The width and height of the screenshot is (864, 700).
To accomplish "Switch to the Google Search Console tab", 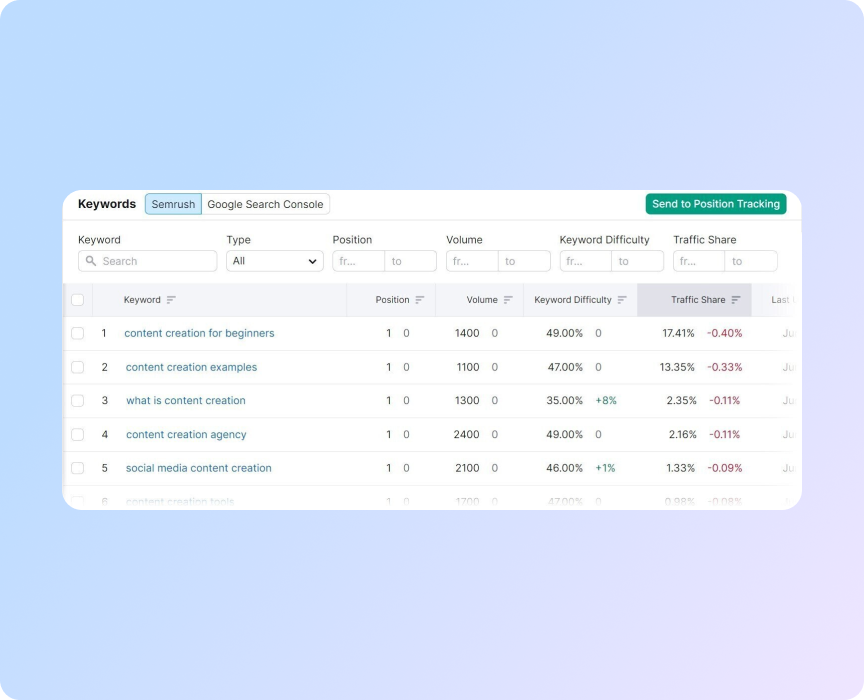I will [x=266, y=204].
